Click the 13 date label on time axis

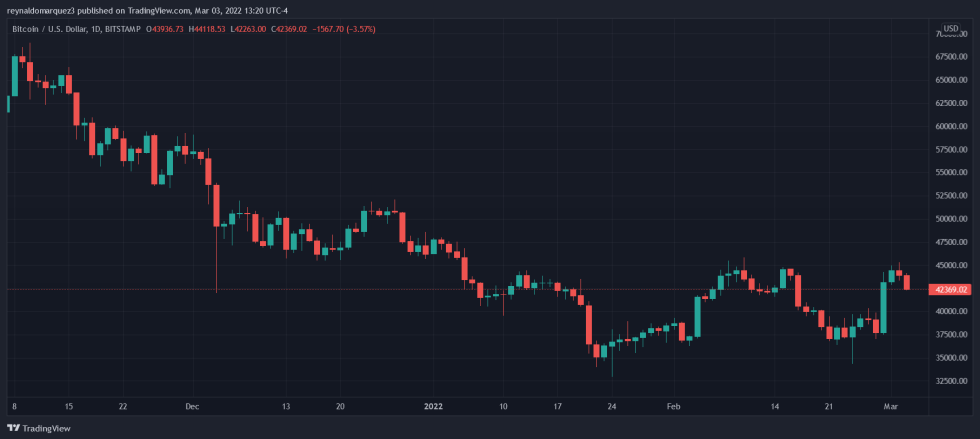point(286,406)
